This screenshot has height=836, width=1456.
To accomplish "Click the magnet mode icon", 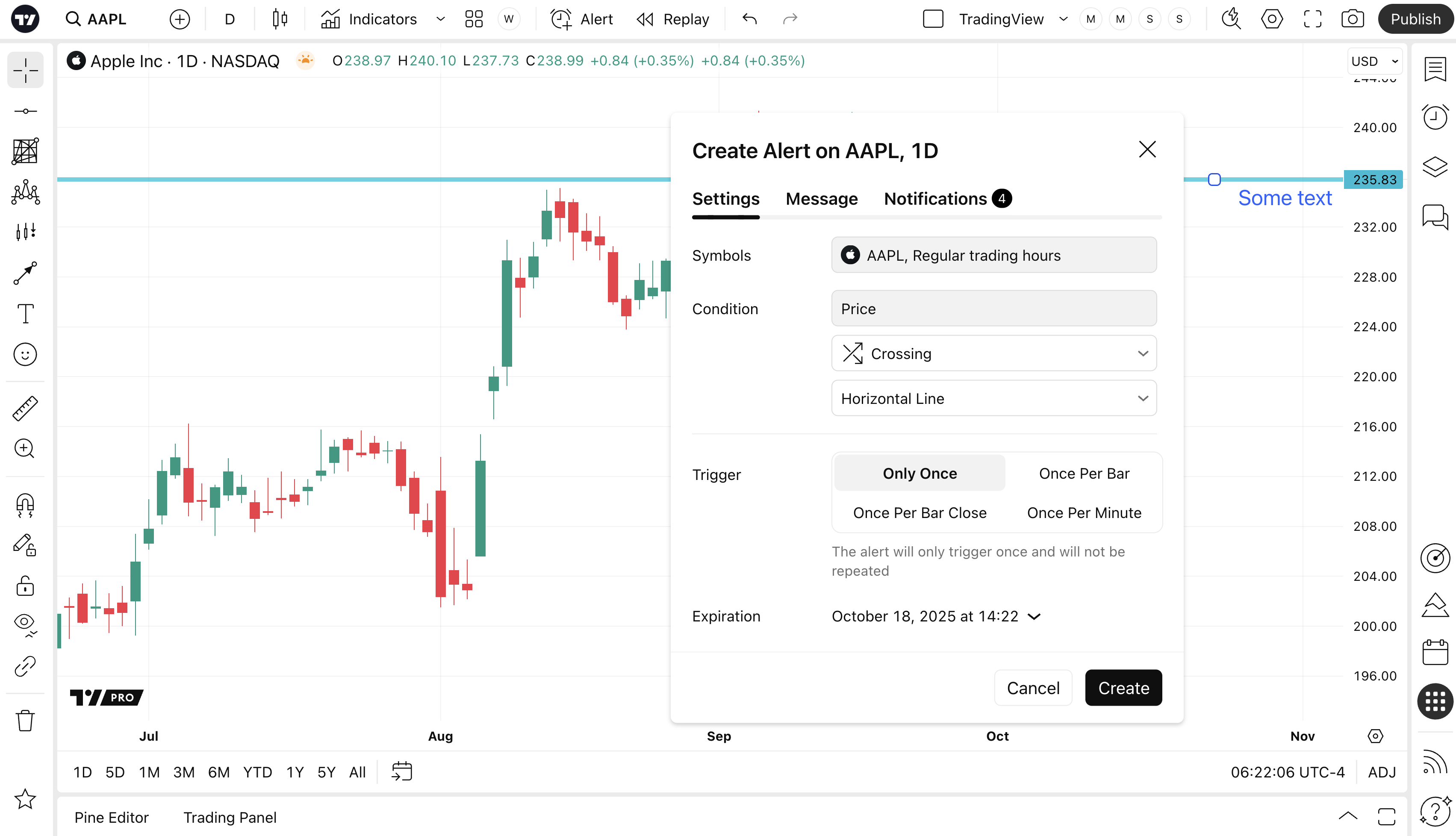I will click(25, 505).
